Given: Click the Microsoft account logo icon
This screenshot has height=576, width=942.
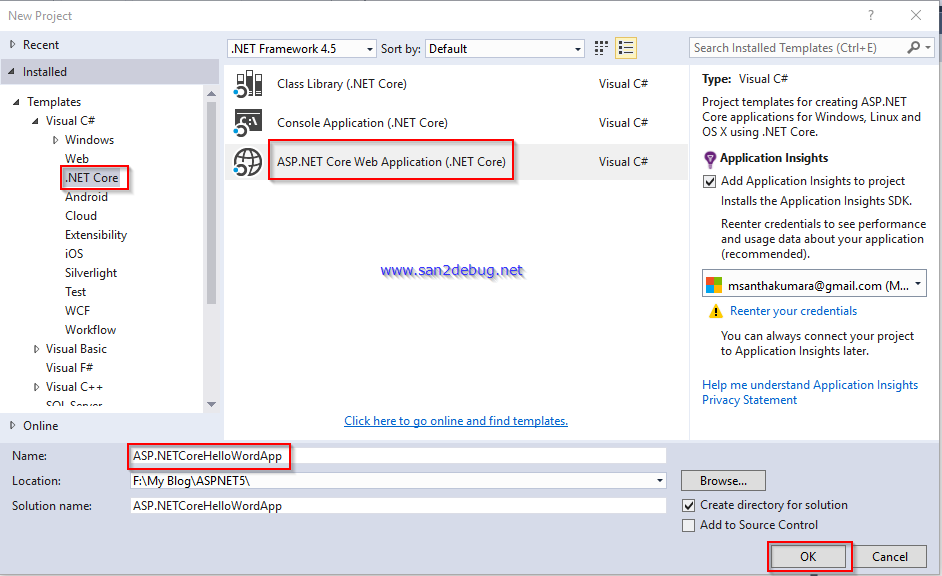Looking at the screenshot, I should (x=714, y=285).
